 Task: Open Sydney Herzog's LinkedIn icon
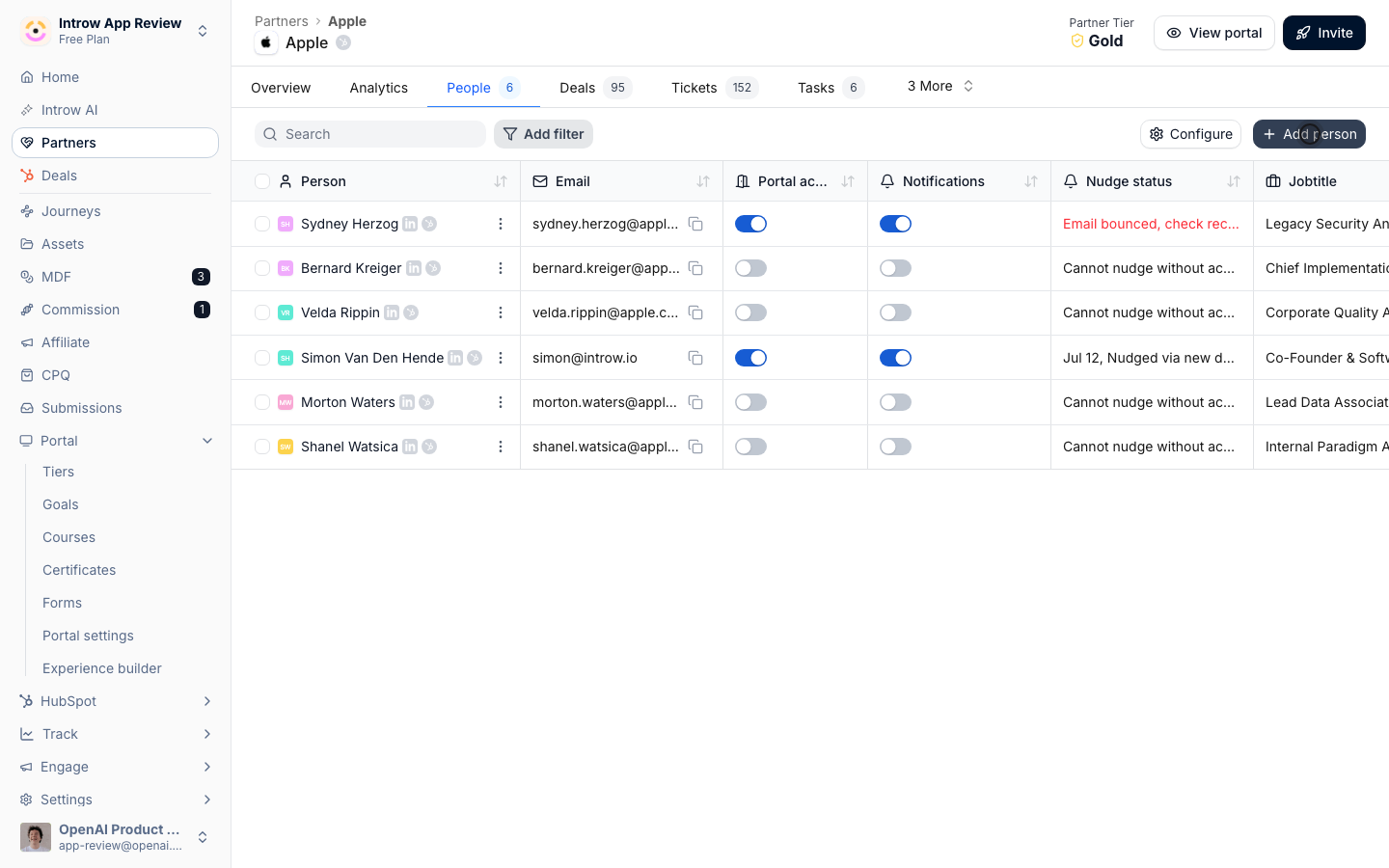(x=410, y=224)
